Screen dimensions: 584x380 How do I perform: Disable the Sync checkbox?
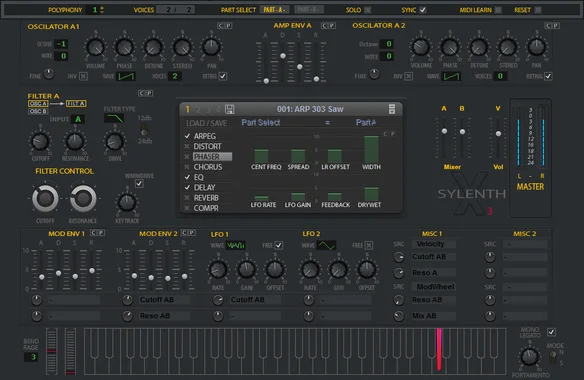coord(423,10)
